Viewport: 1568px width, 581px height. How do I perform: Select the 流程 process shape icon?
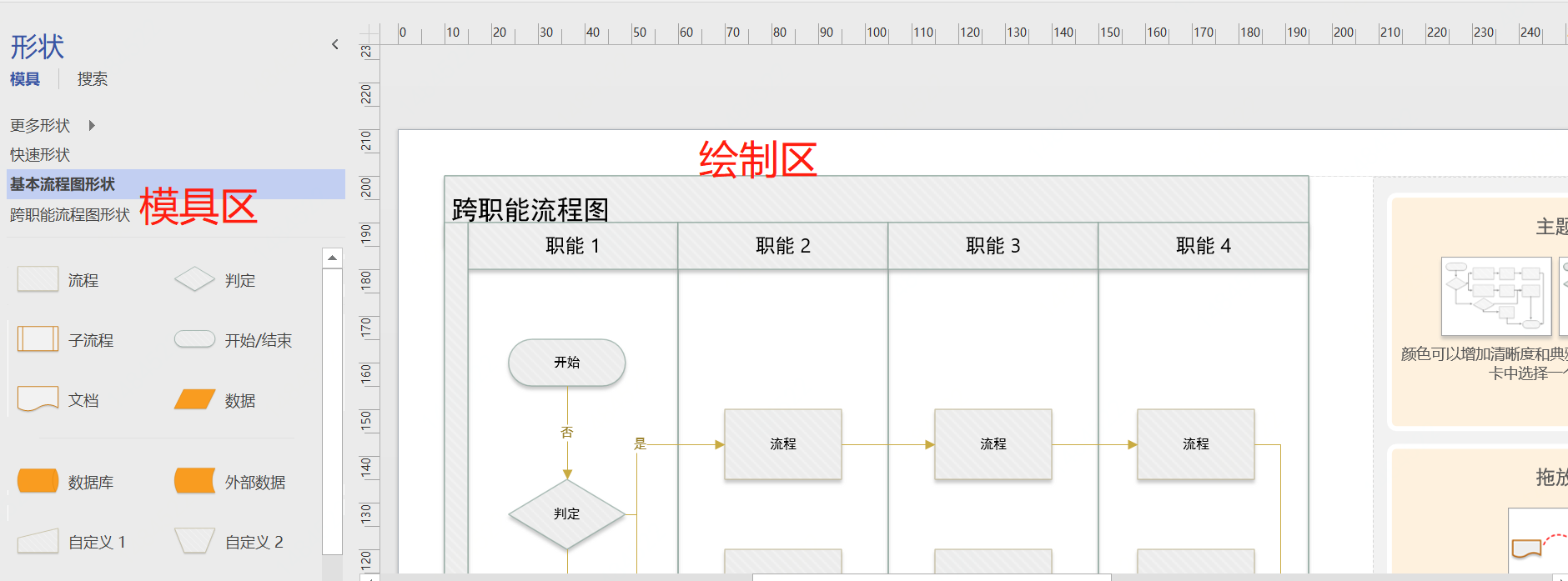point(38,279)
